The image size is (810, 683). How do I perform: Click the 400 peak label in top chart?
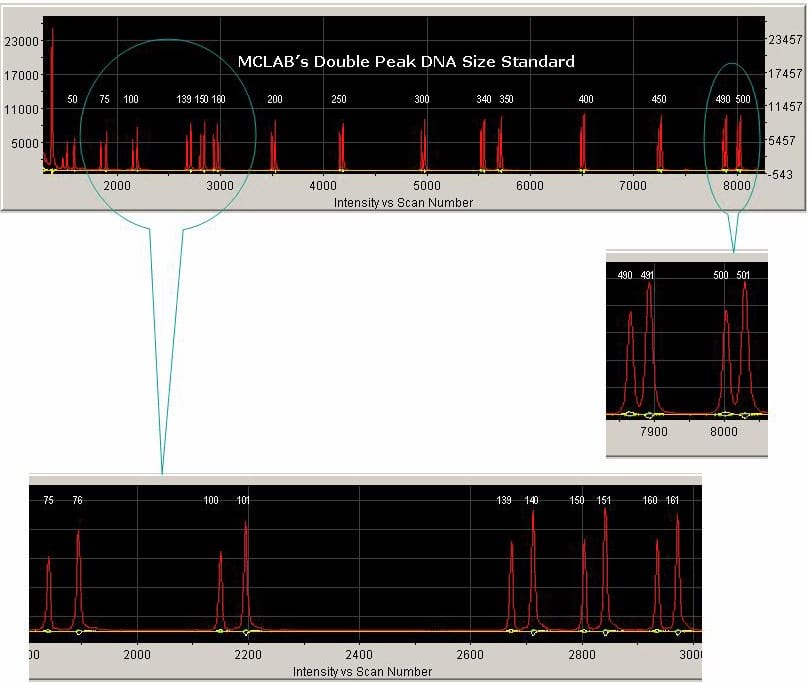point(586,99)
